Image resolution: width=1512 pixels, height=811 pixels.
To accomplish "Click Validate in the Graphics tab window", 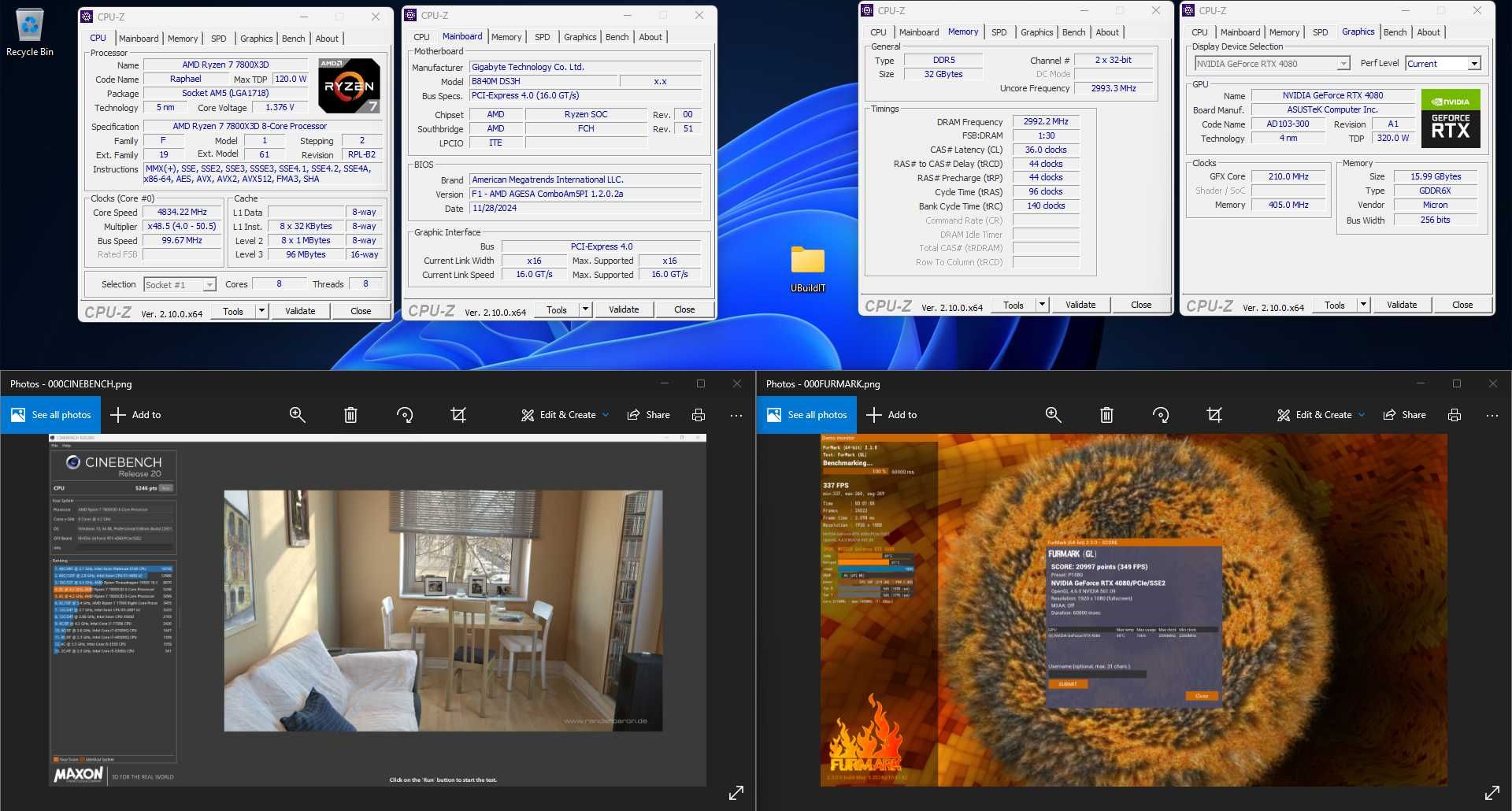I will [x=1402, y=305].
